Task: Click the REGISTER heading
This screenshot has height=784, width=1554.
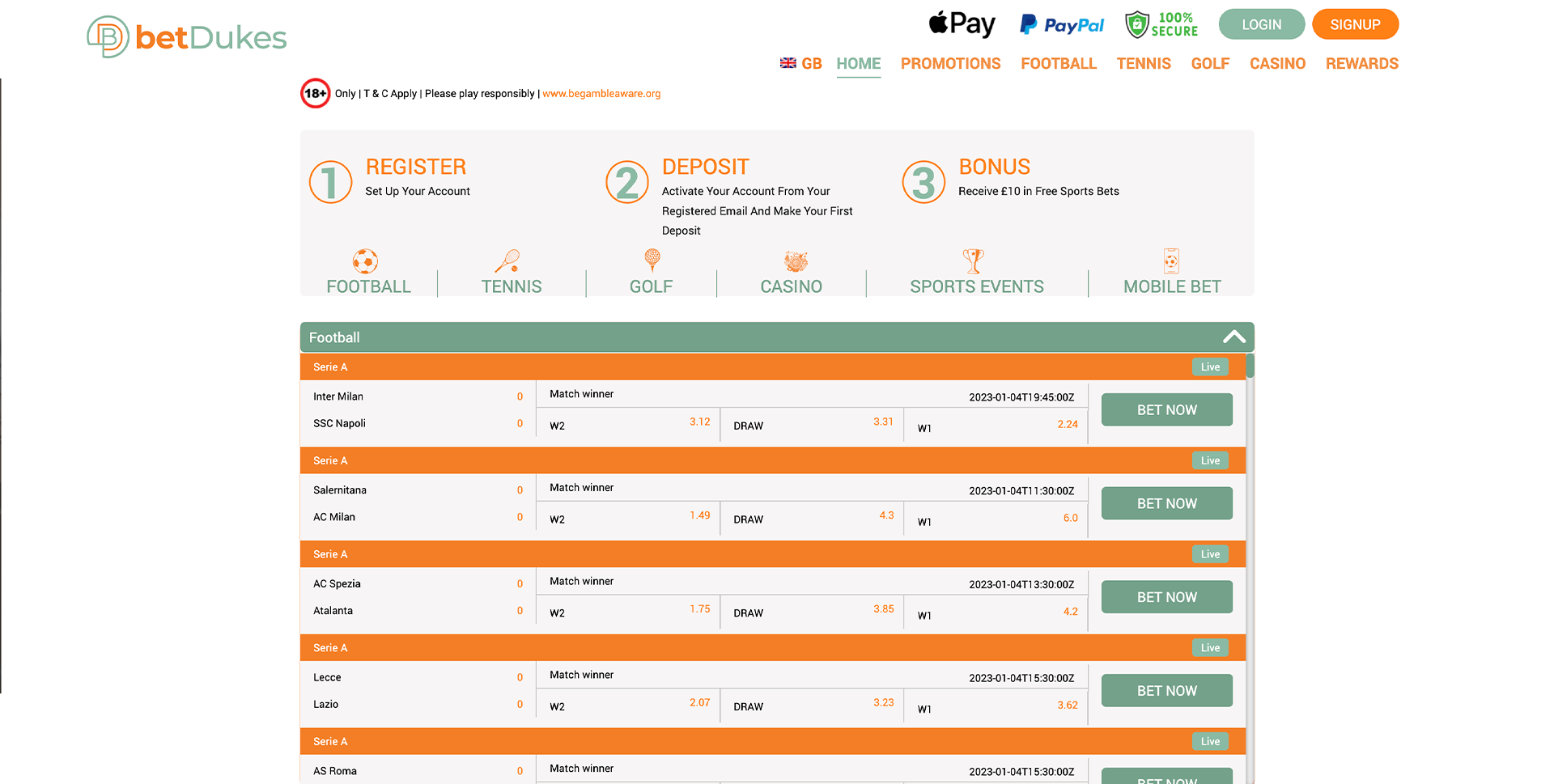Action: (416, 167)
